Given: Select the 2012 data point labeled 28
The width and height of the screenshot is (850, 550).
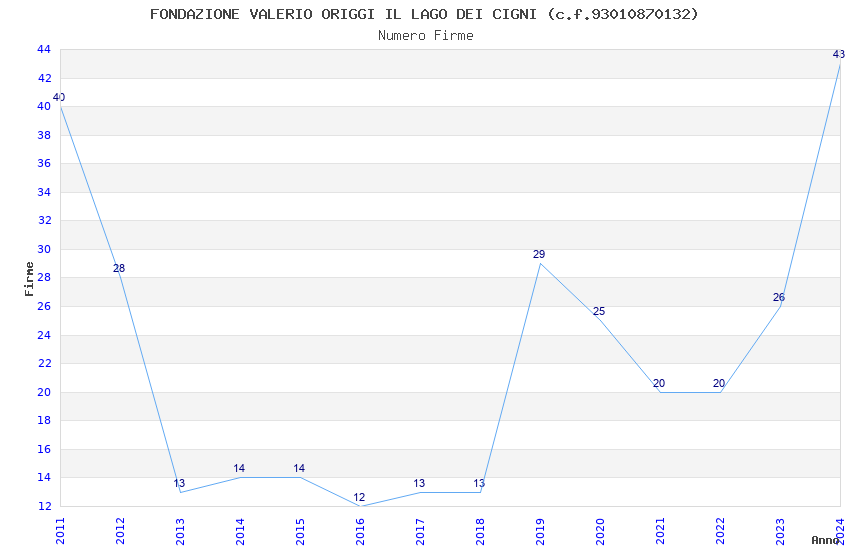Looking at the screenshot, I should tap(119, 268).
